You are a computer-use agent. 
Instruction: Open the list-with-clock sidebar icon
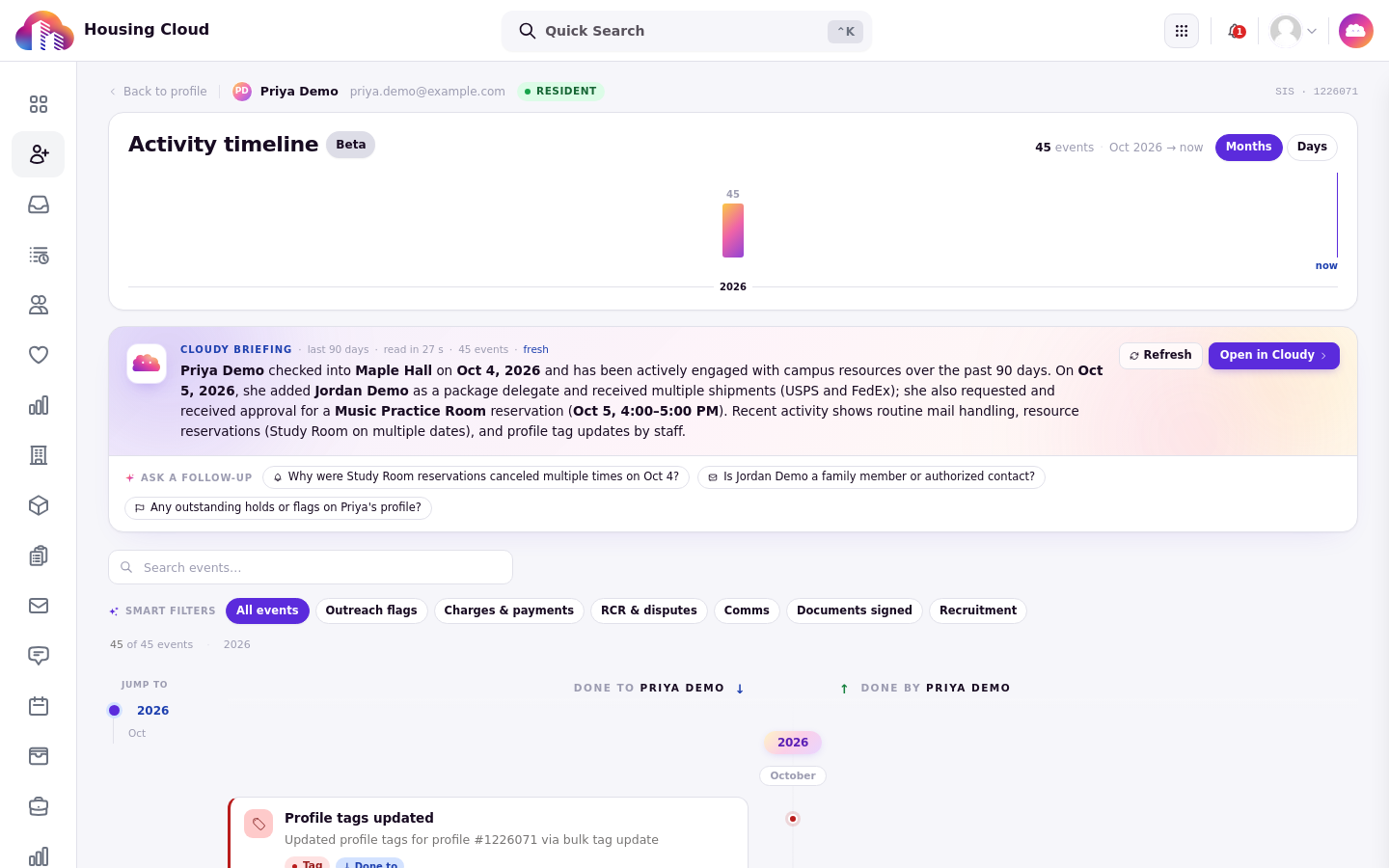(x=39, y=255)
